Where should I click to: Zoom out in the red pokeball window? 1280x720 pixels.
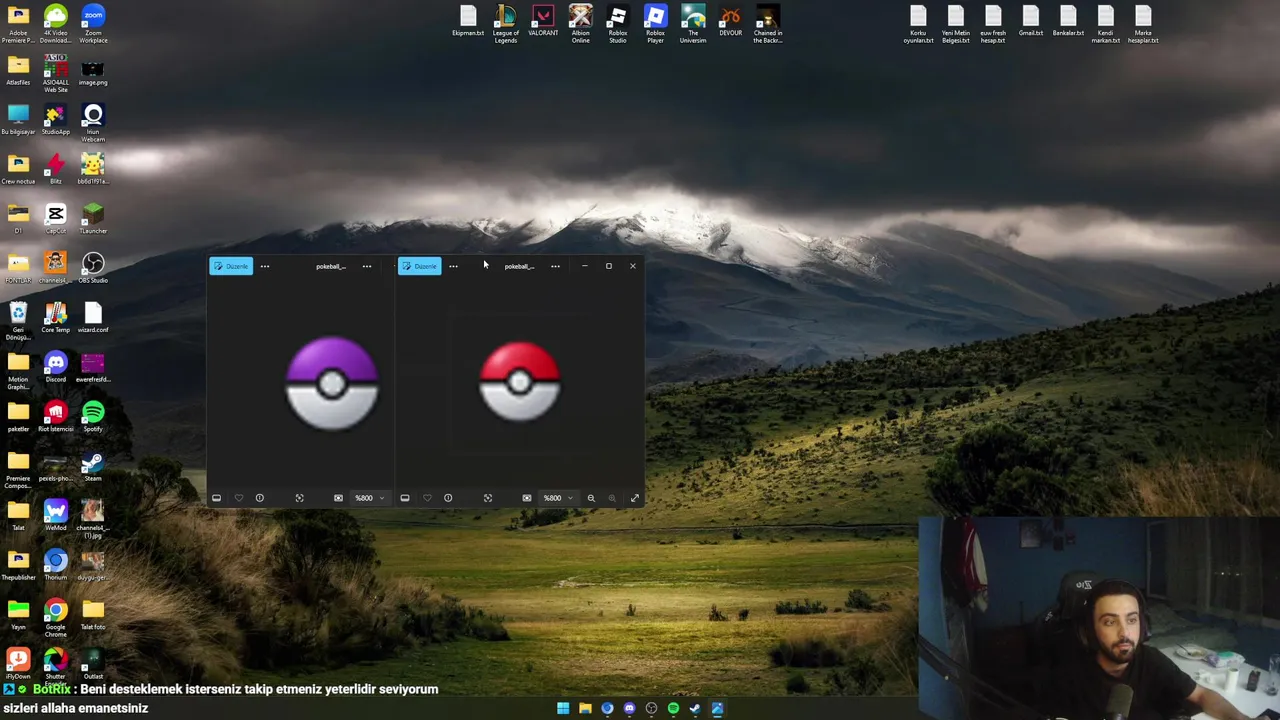[591, 498]
